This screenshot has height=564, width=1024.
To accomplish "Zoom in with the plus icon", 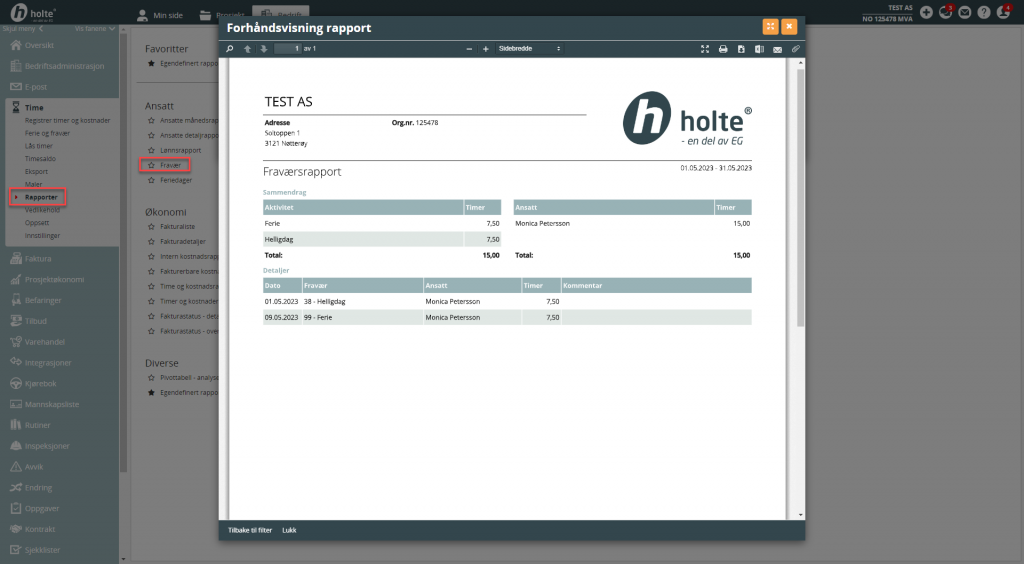I will click(x=486, y=49).
